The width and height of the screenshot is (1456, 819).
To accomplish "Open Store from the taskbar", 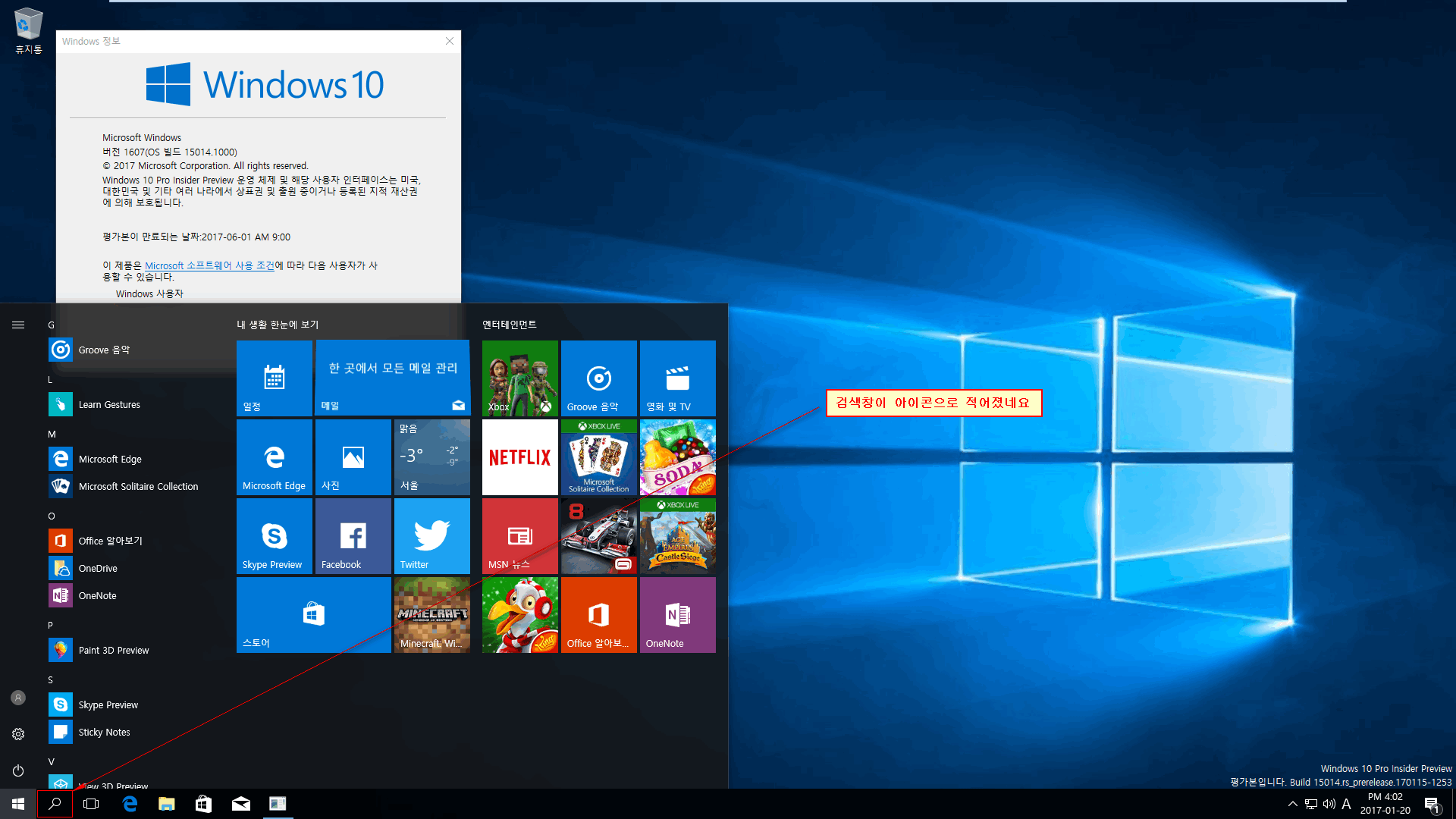I will point(204,804).
